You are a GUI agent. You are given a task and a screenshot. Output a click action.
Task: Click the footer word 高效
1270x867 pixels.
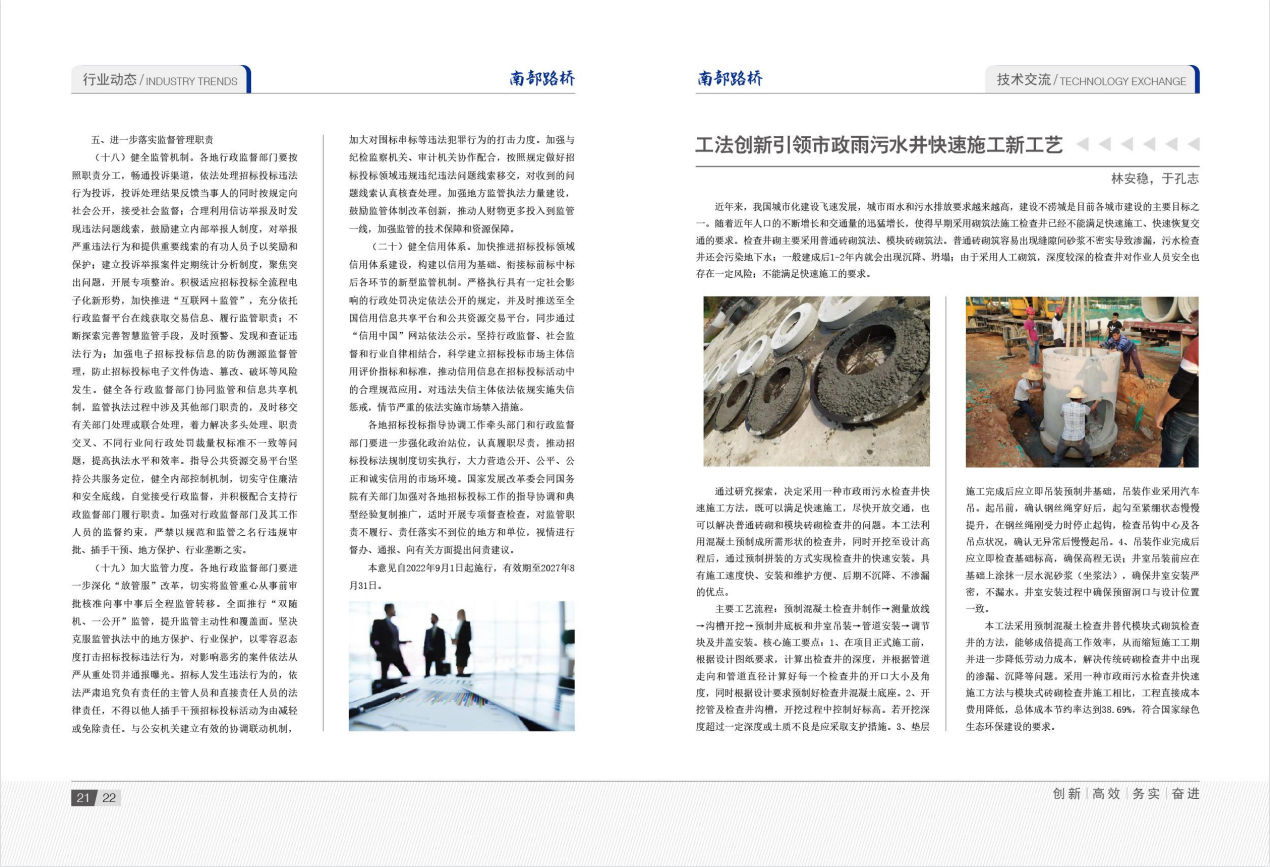[1107, 794]
